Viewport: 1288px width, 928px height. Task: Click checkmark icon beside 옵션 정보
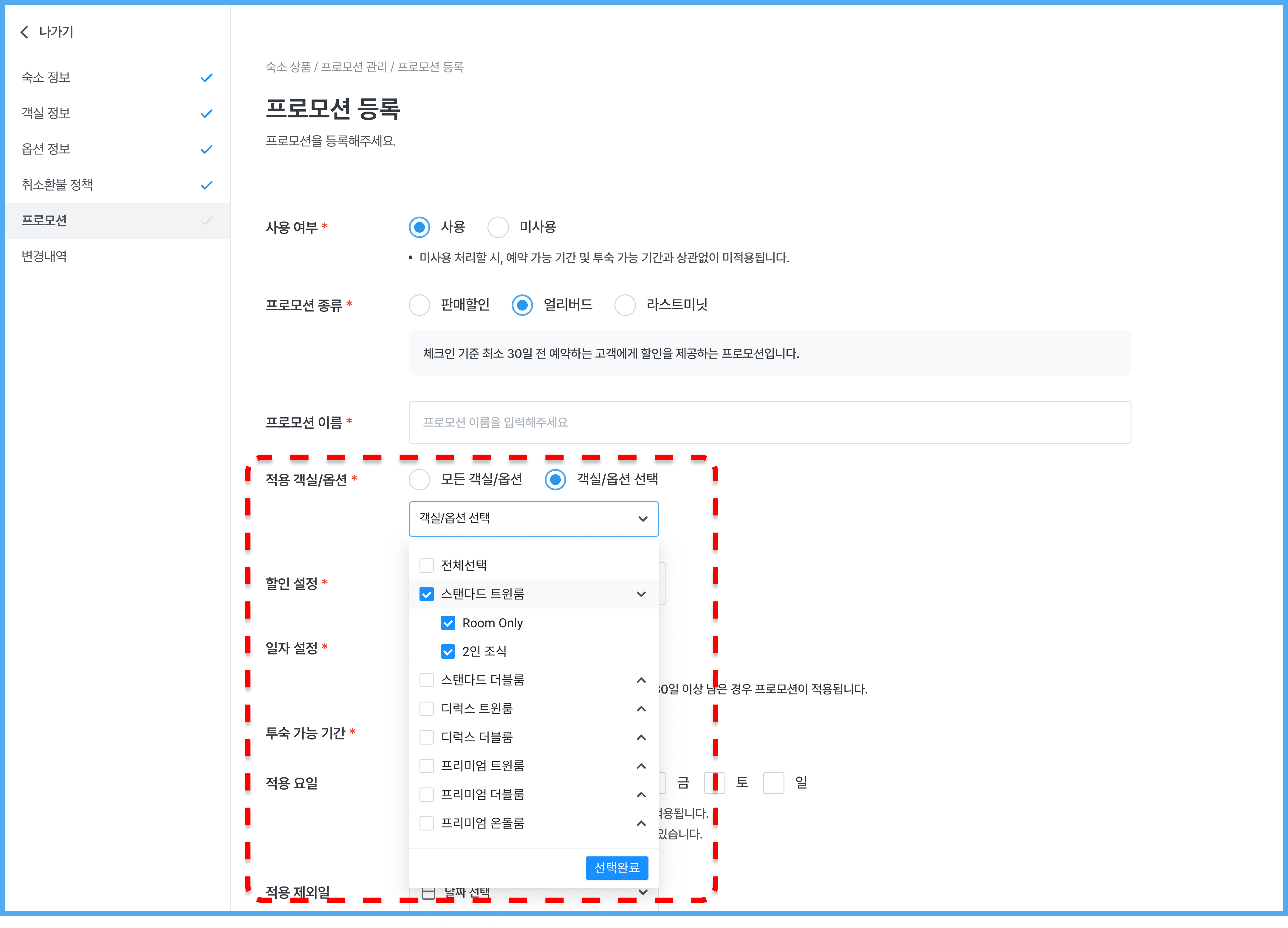tap(207, 149)
